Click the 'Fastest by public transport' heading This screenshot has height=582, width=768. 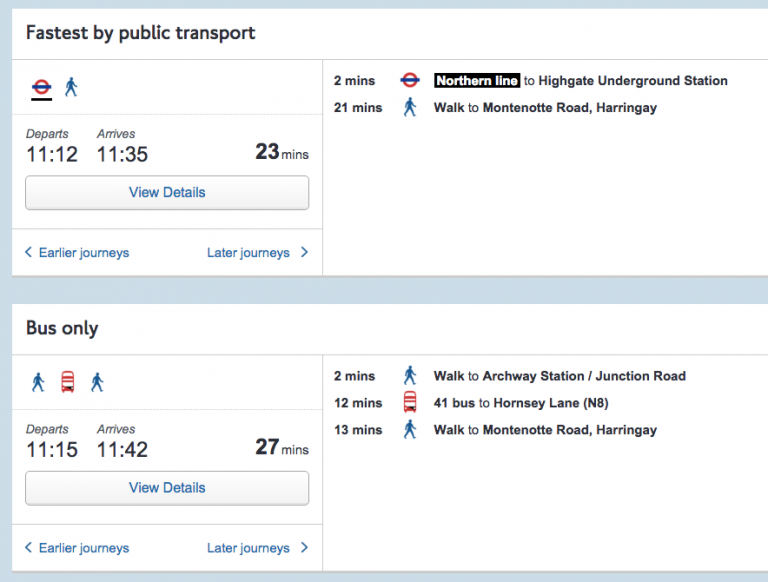click(x=140, y=33)
